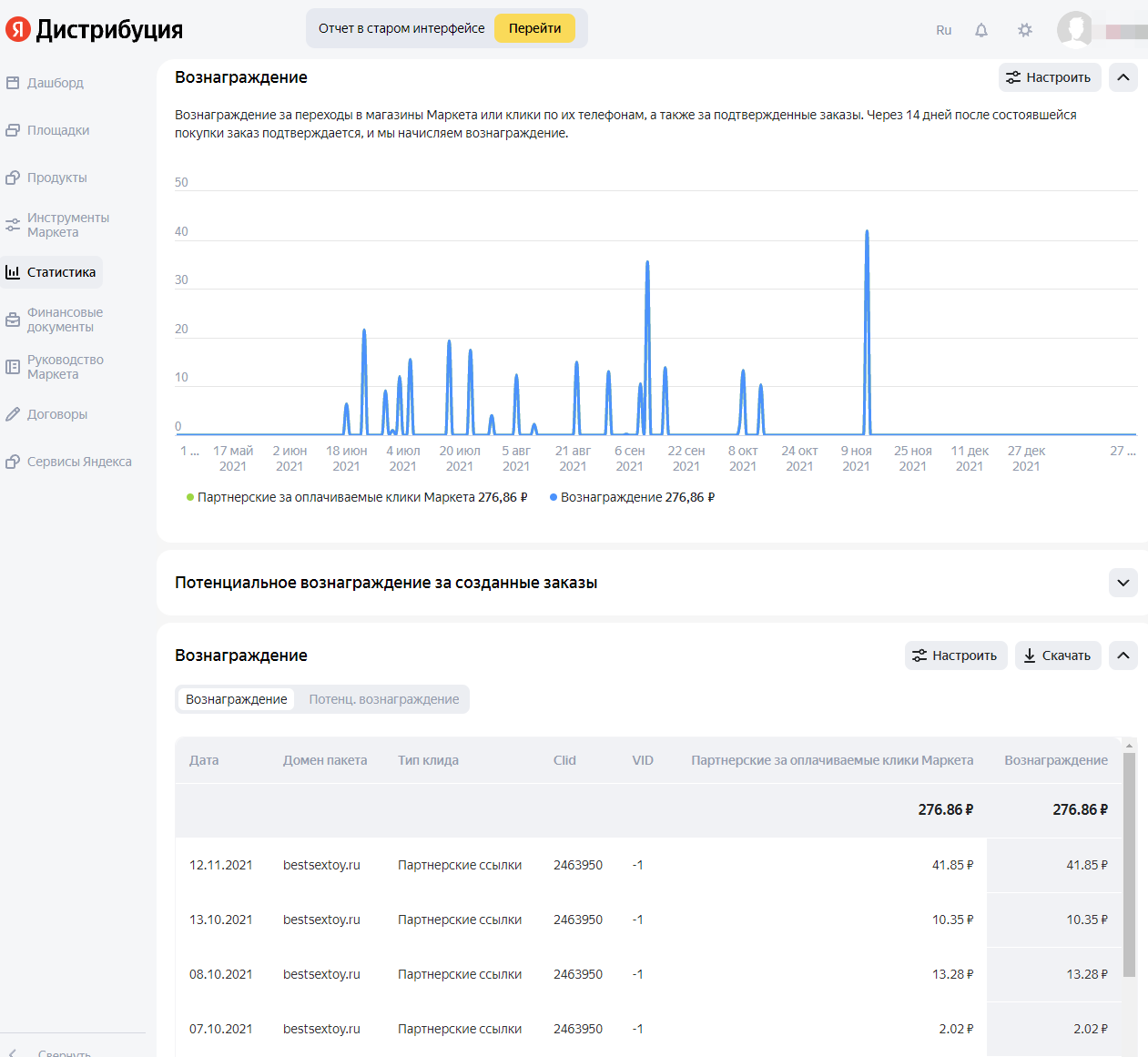The image size is (1148, 1057).
Task: Sort by the Дата column header
Action: coord(204,760)
